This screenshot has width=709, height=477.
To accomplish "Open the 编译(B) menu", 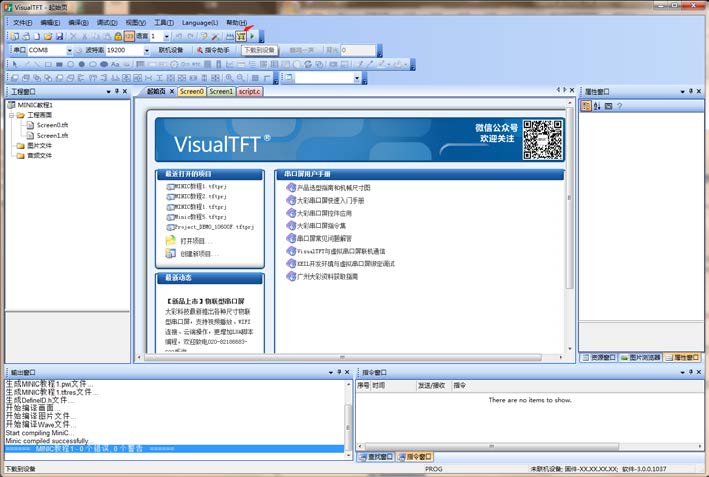I will pos(78,22).
